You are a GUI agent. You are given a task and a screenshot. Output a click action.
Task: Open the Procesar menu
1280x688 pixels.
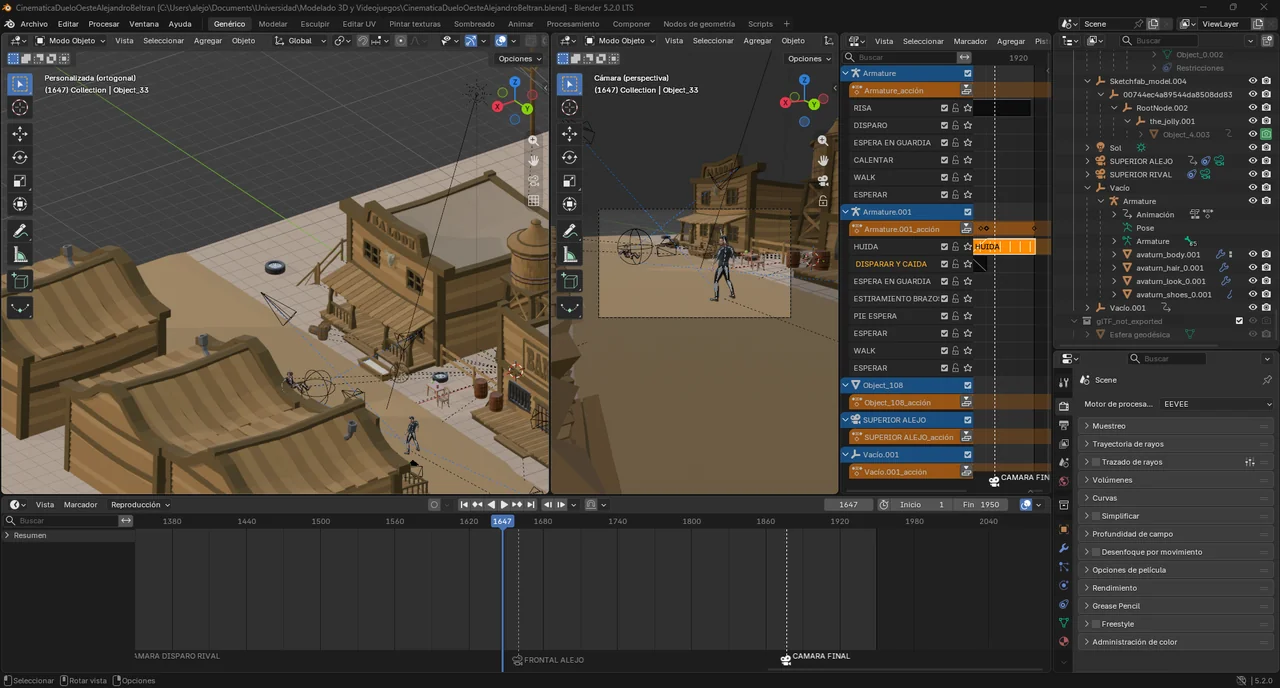point(104,24)
